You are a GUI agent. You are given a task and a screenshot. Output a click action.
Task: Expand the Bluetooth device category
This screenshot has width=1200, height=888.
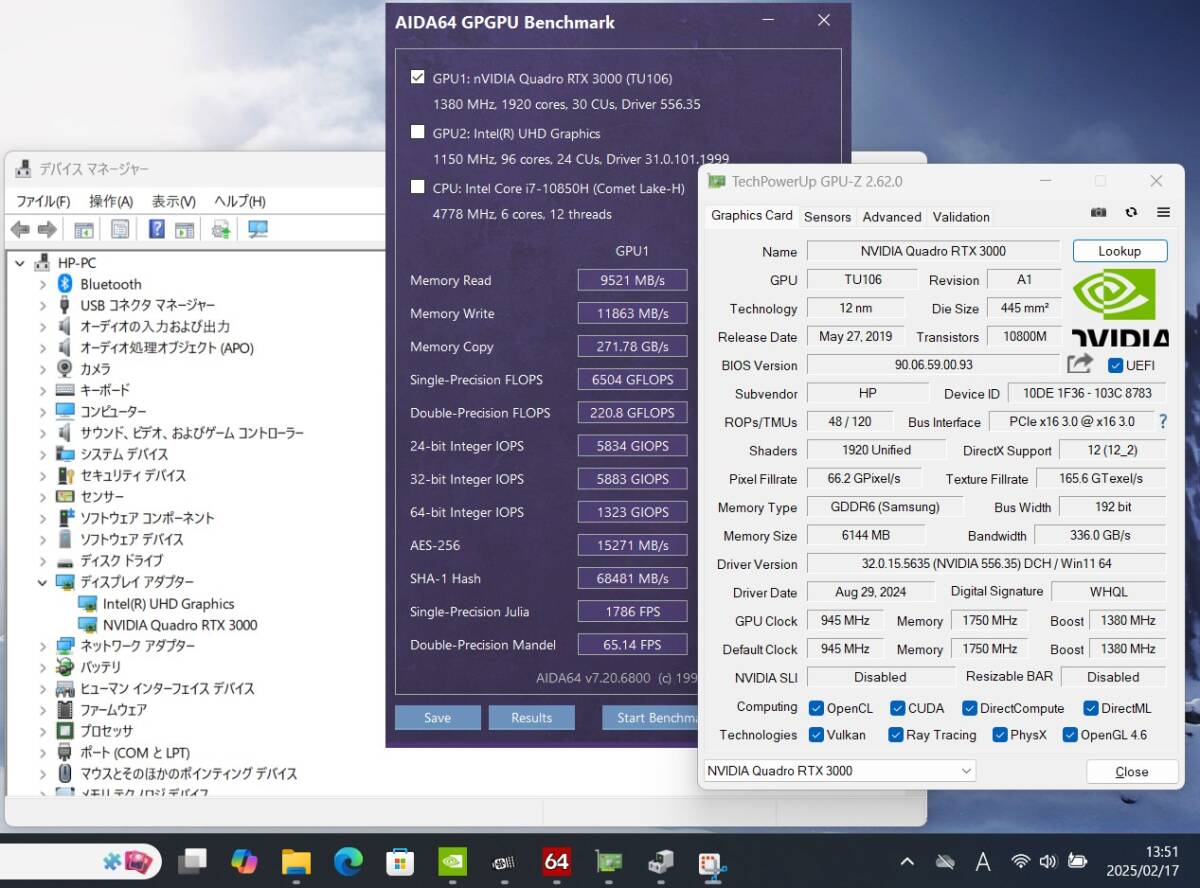click(42, 284)
